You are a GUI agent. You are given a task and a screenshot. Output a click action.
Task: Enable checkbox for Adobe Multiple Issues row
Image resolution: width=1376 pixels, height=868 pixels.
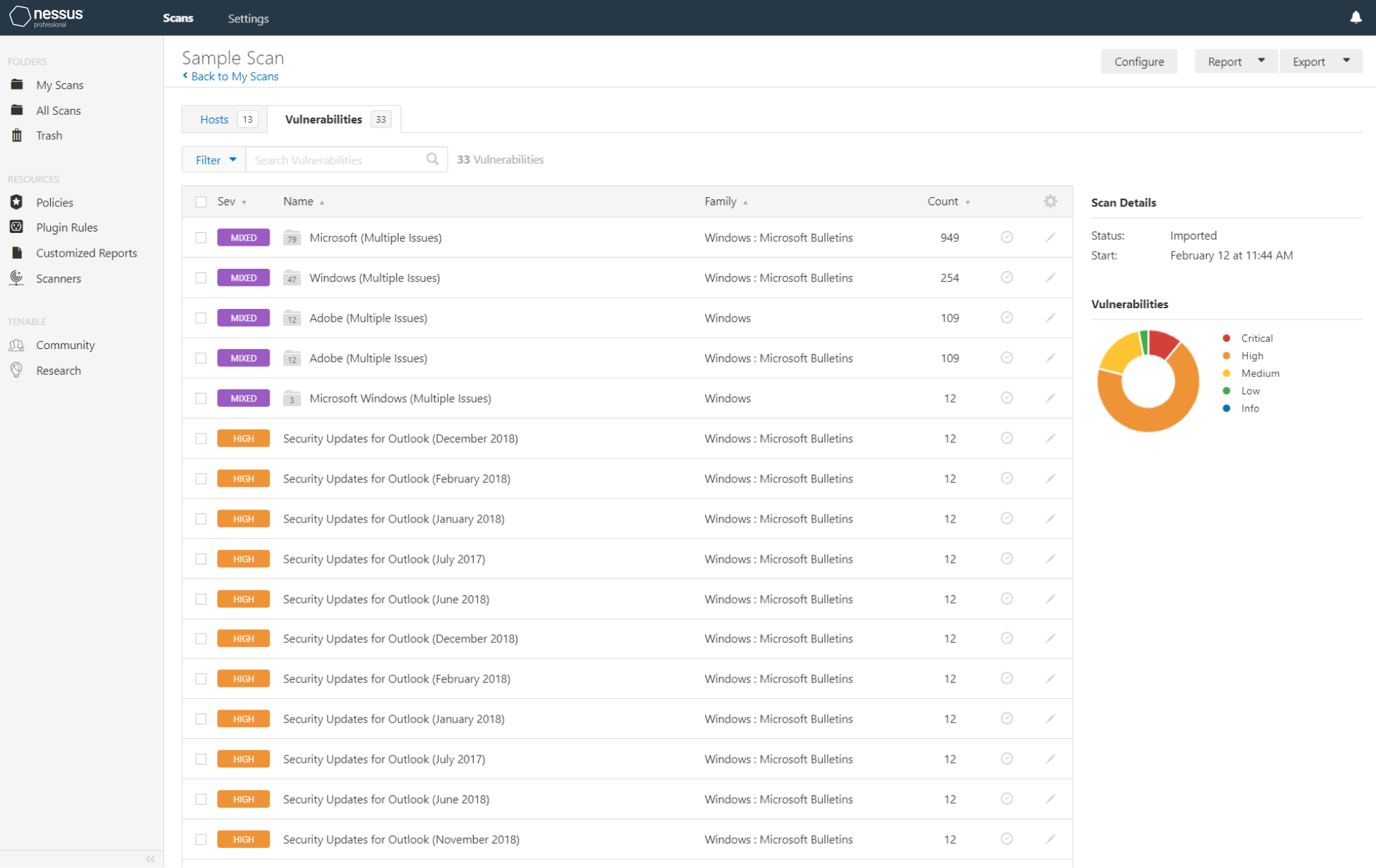(200, 318)
